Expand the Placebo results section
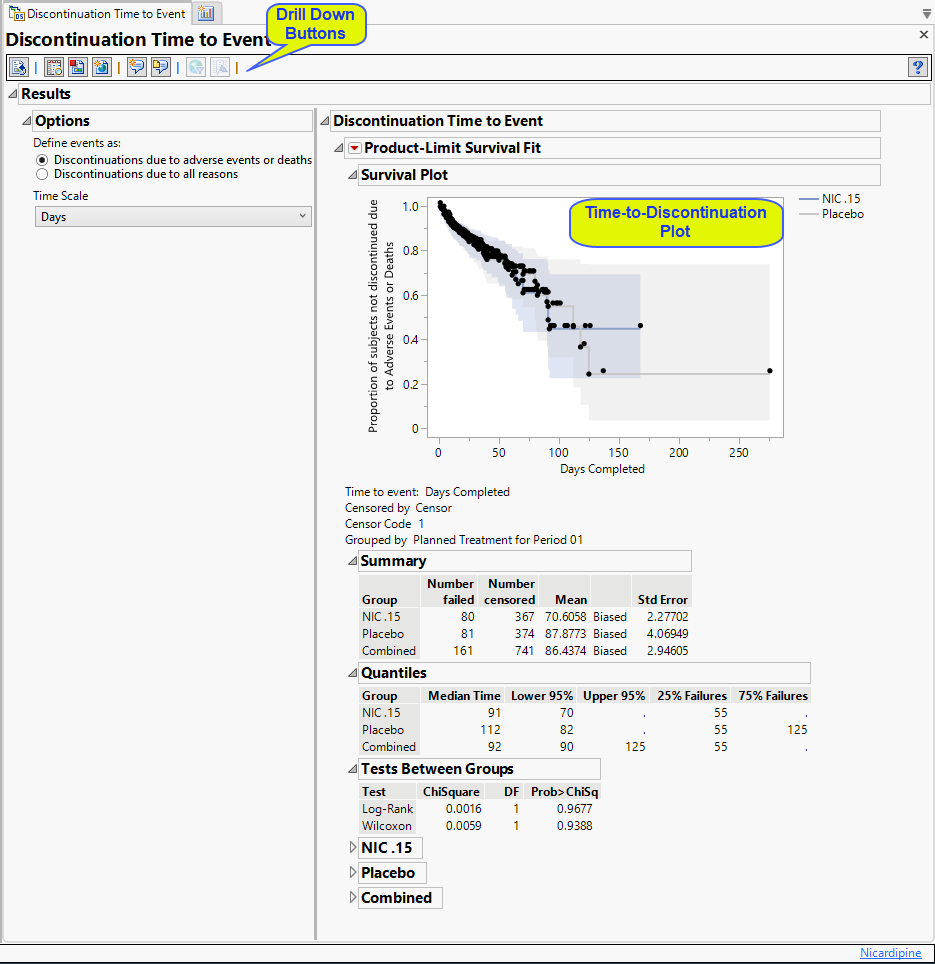 (353, 872)
